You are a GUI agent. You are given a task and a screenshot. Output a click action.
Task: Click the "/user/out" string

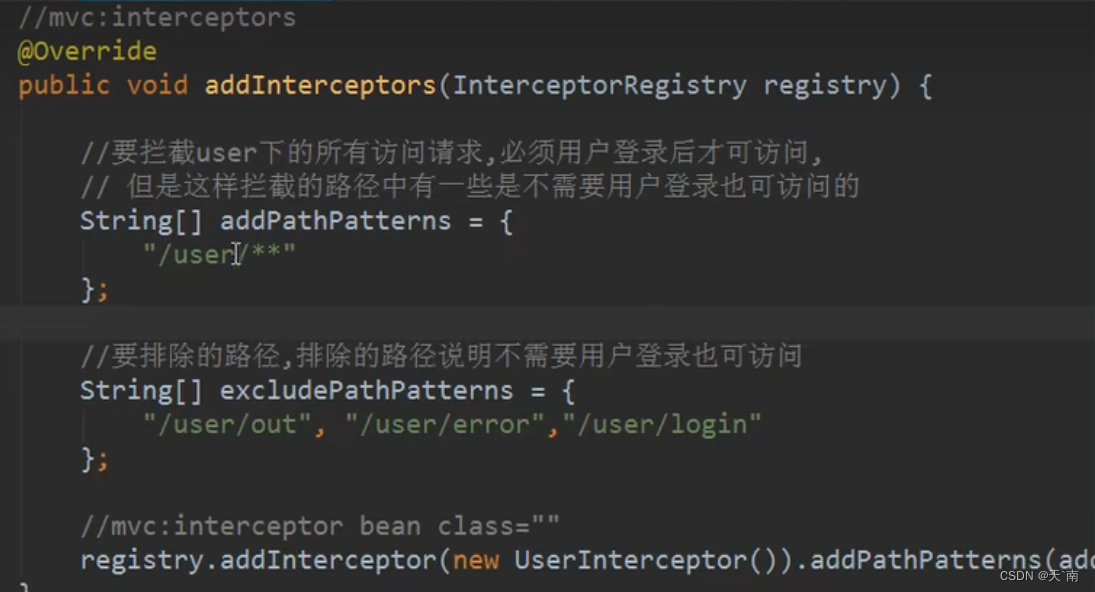tap(227, 424)
